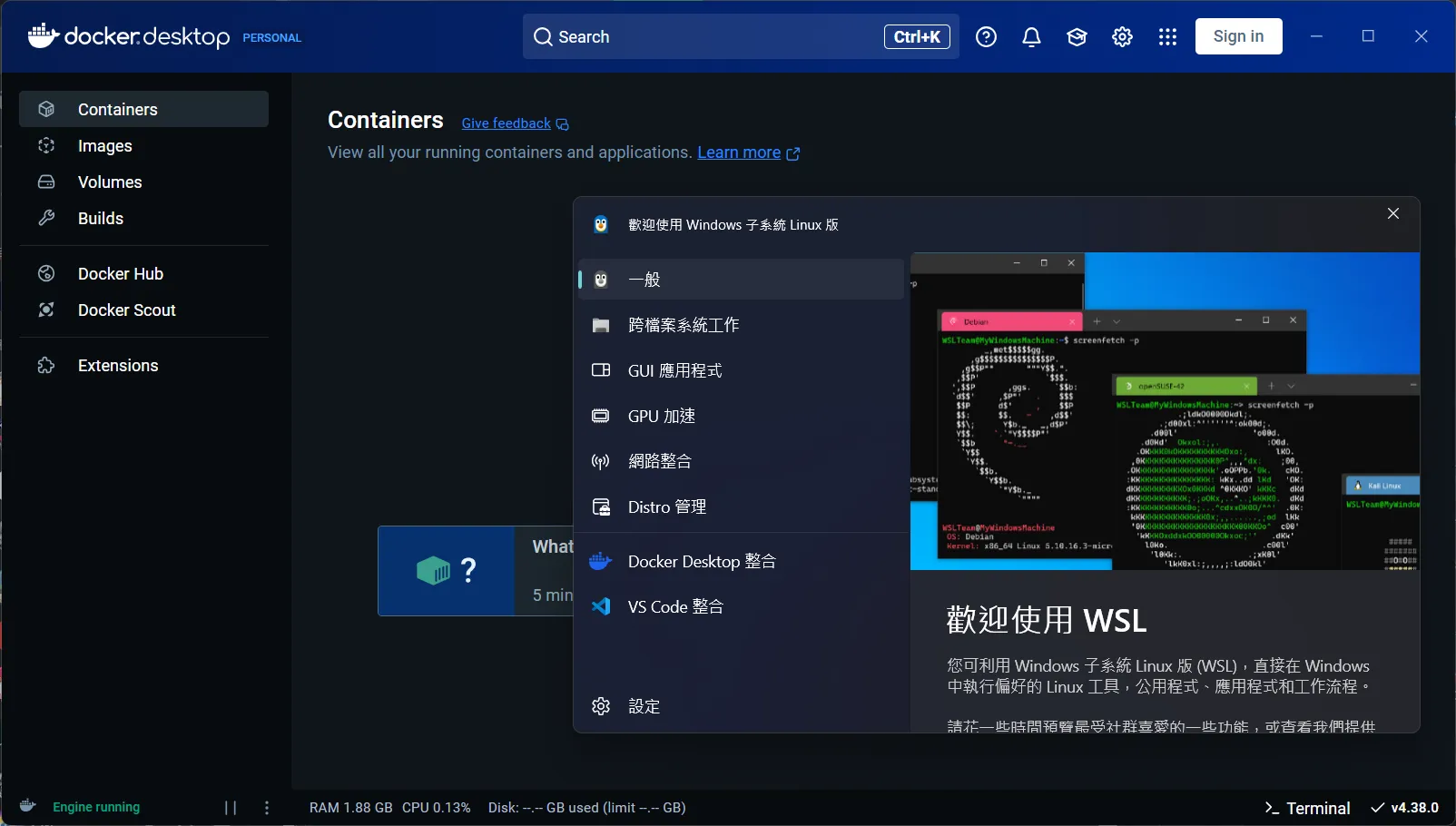The image size is (1456, 826).
Task: Click the Search bar
Action: [x=741, y=36]
